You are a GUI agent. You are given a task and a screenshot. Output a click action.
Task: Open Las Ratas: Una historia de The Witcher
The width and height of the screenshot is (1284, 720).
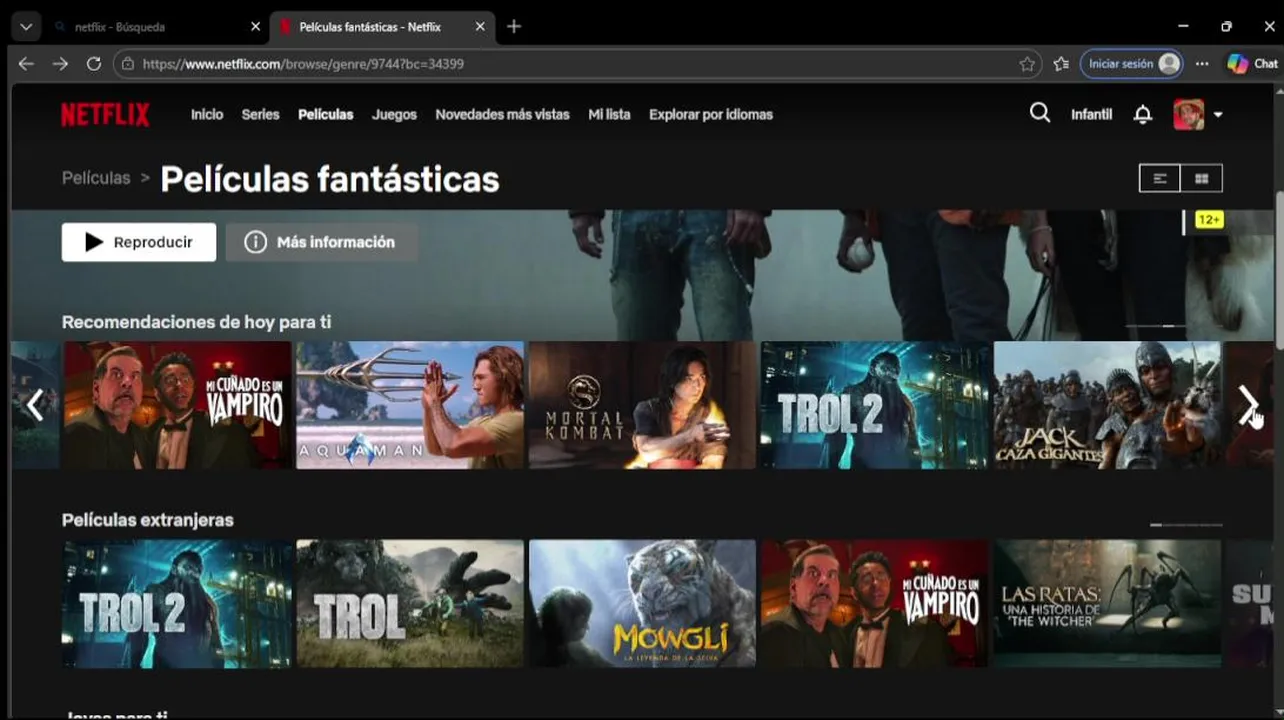point(1107,604)
